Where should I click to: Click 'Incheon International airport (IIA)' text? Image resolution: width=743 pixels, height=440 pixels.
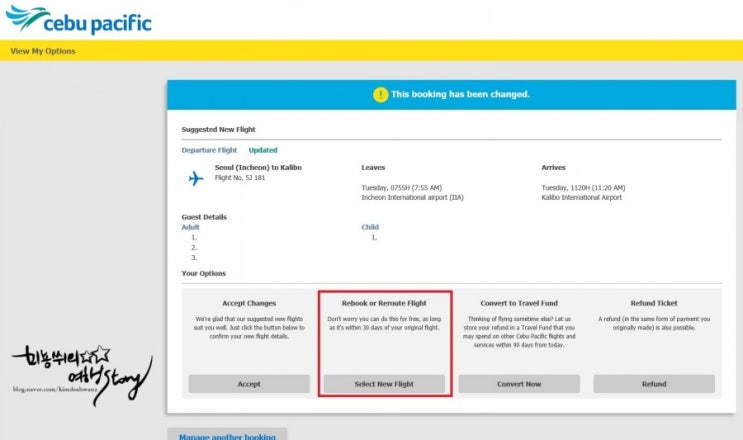pyautogui.click(x=413, y=198)
